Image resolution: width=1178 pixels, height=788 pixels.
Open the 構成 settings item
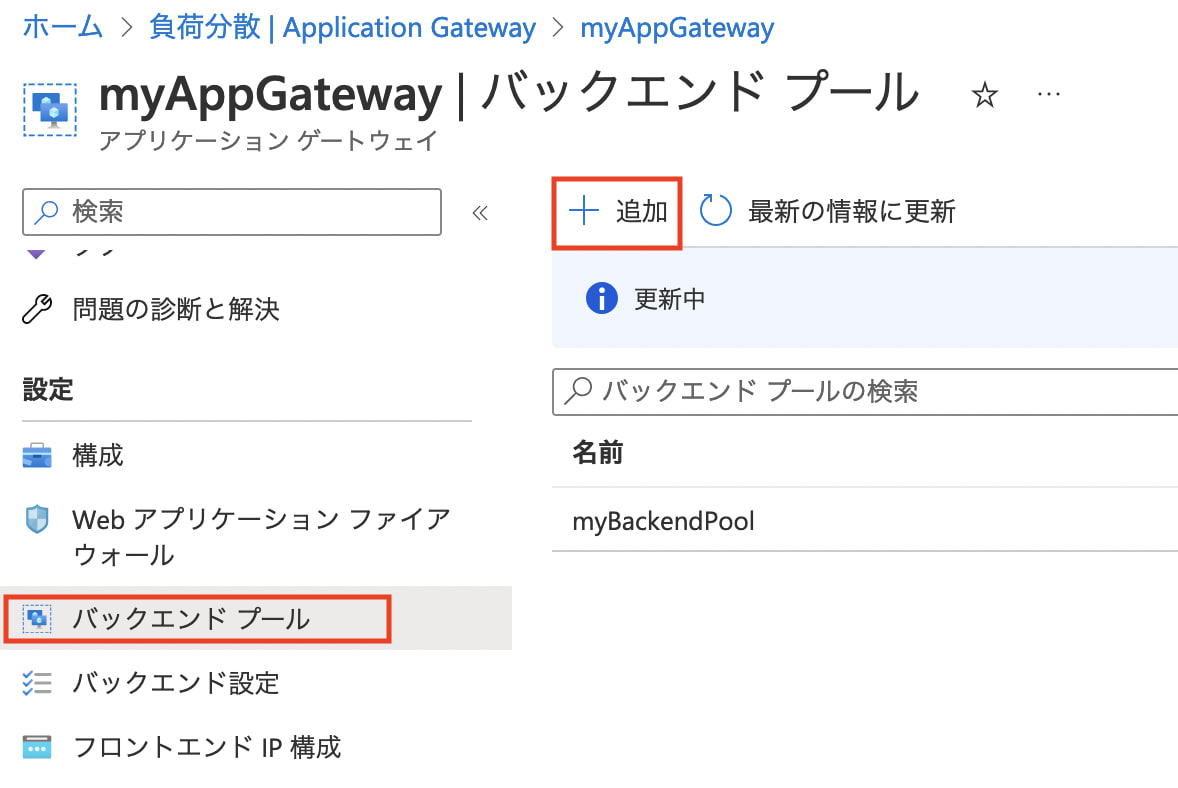click(98, 455)
